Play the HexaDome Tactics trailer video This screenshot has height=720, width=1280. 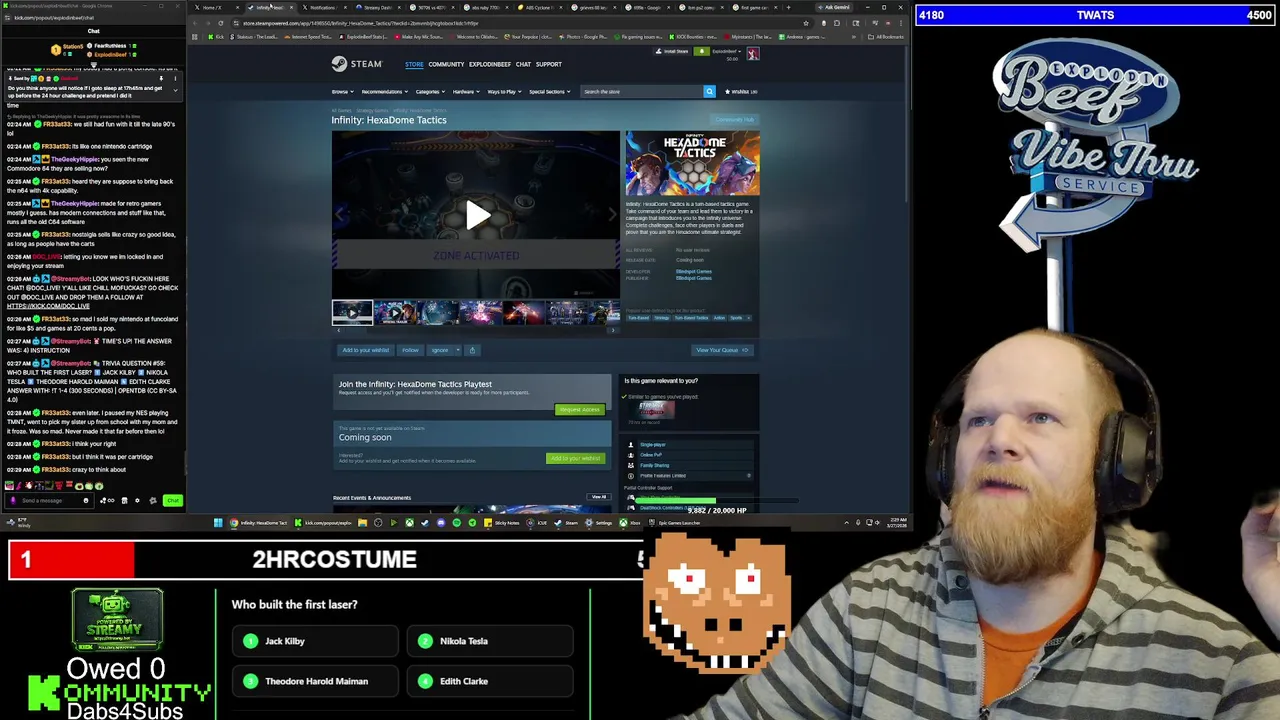point(476,215)
